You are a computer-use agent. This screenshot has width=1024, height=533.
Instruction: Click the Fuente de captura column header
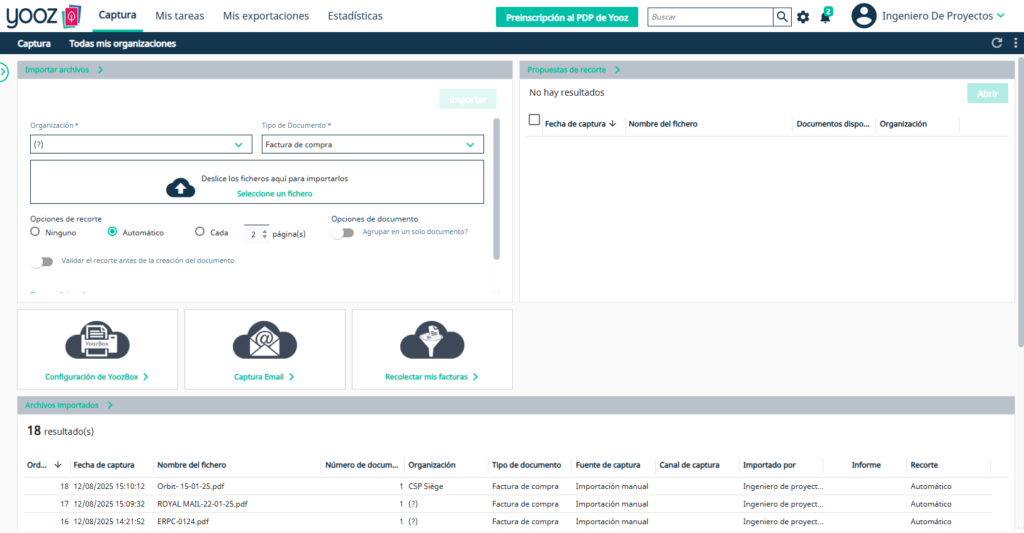pyautogui.click(x=607, y=465)
